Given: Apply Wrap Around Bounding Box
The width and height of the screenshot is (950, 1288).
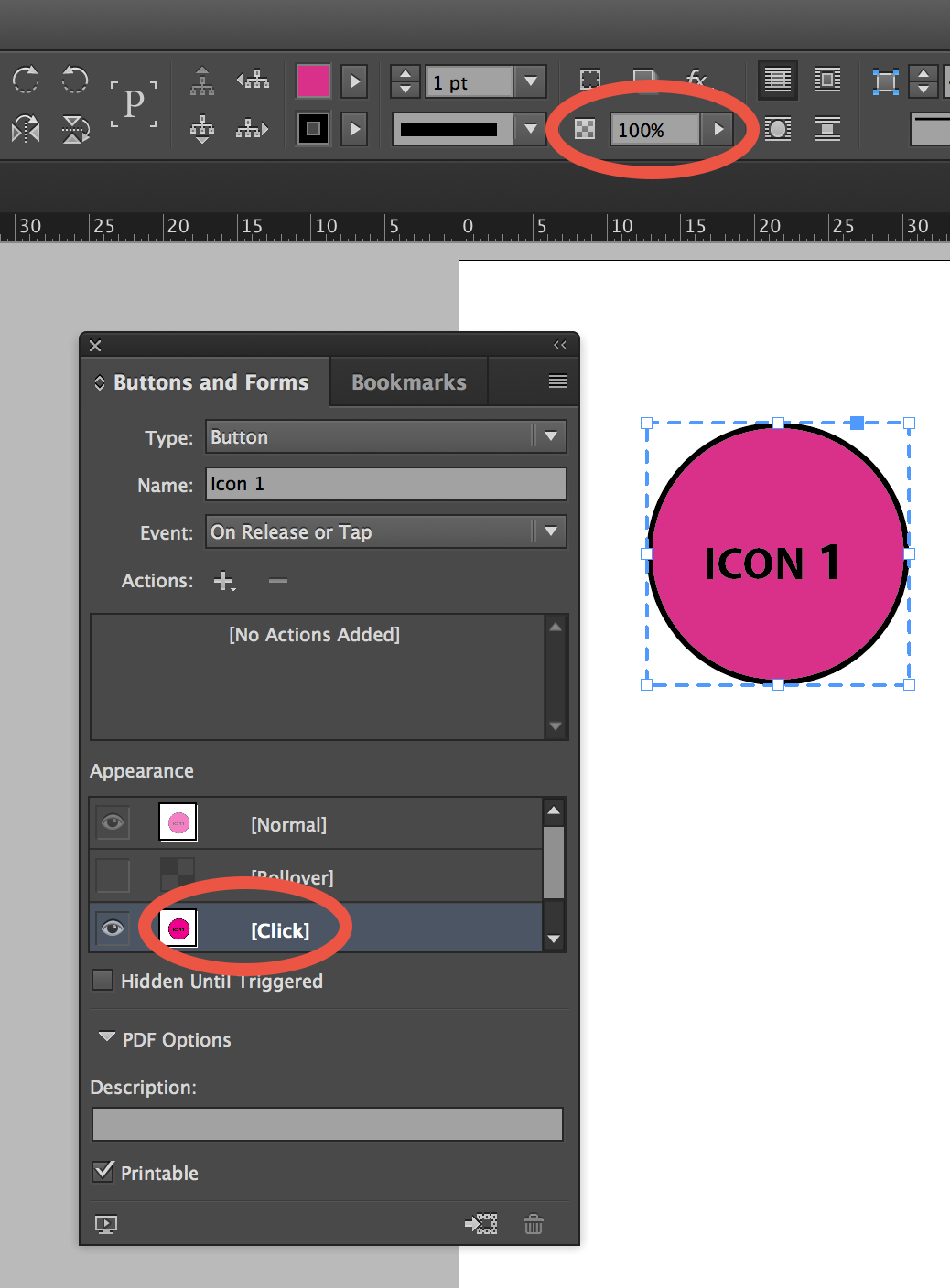Looking at the screenshot, I should coord(827,80).
